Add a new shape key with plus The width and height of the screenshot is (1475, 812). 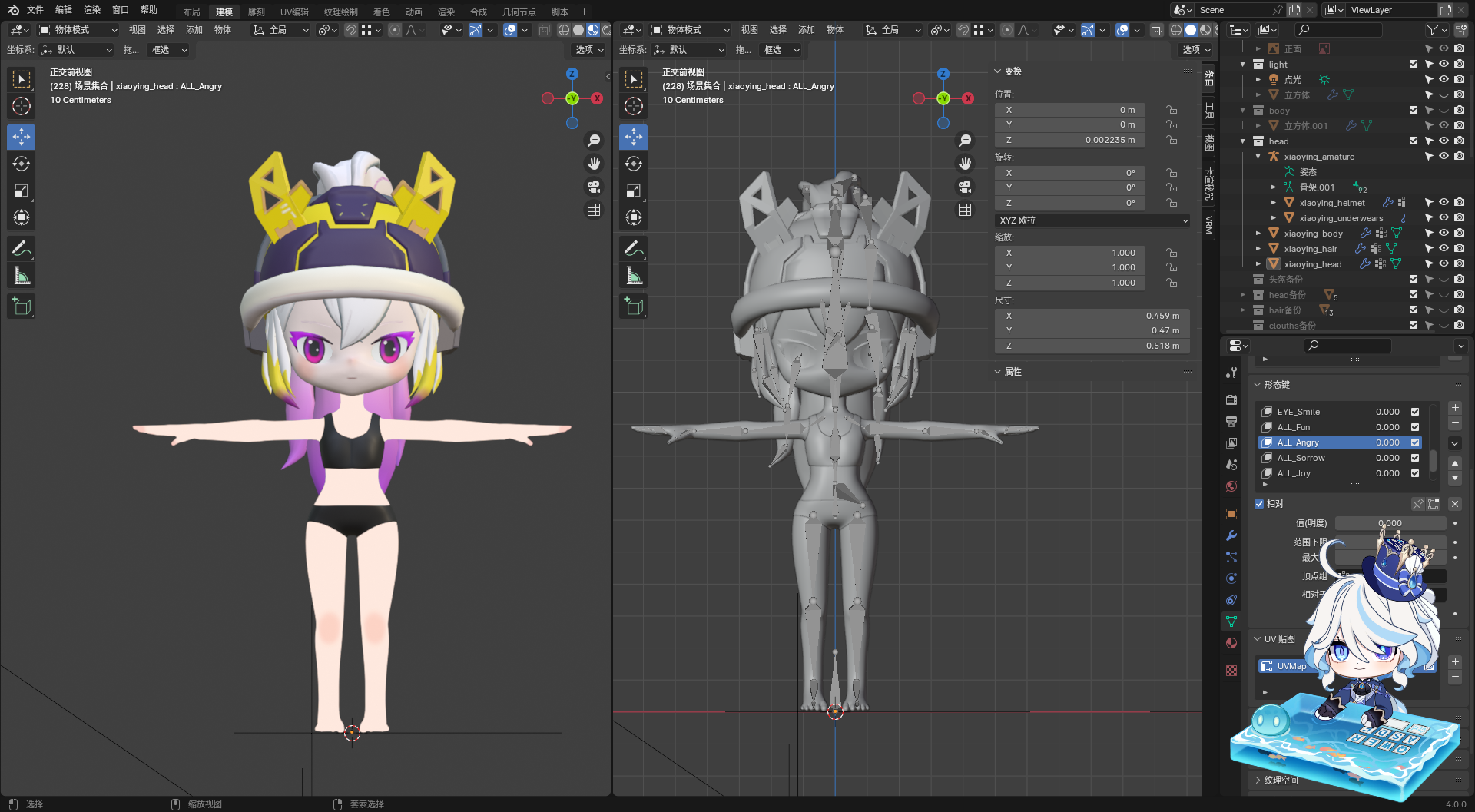(x=1455, y=408)
